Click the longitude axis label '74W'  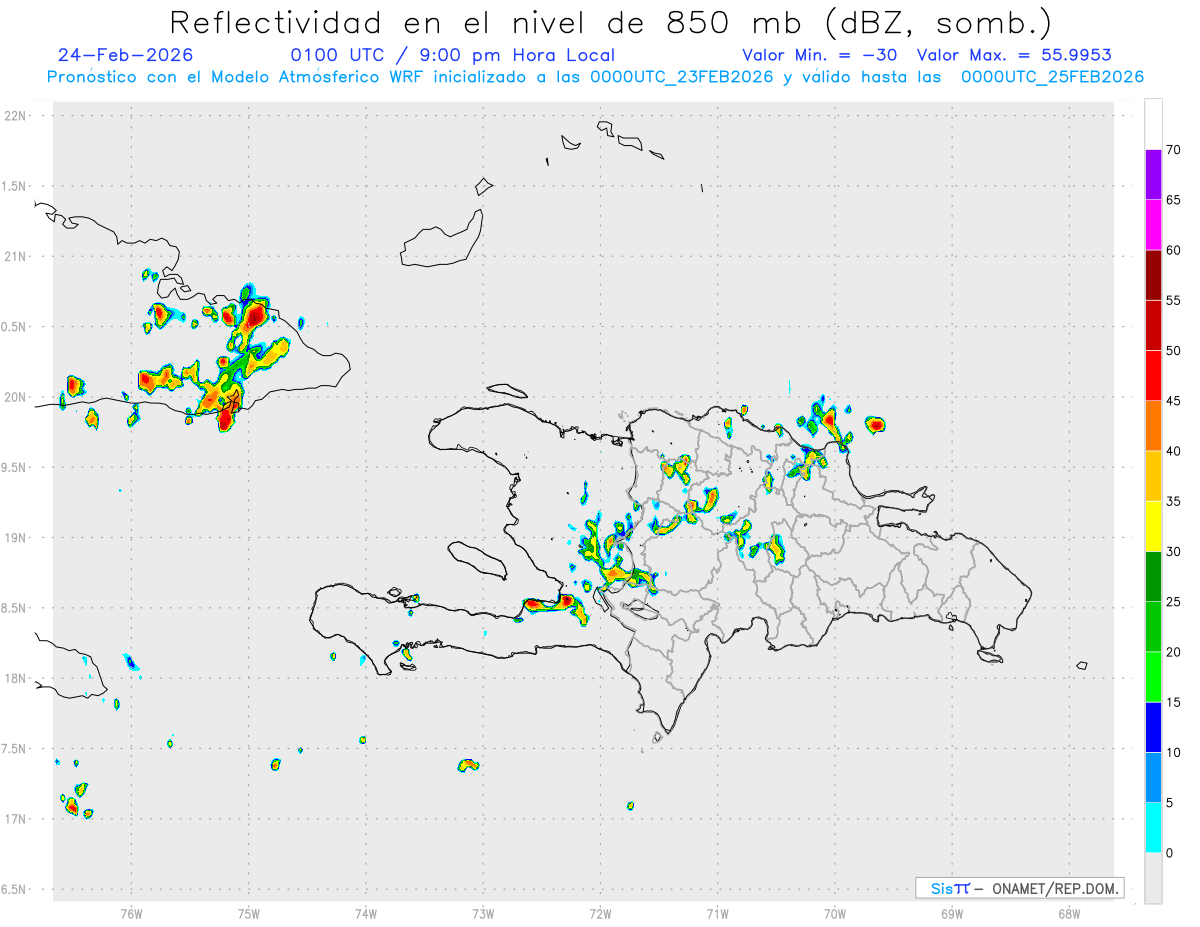click(x=365, y=913)
